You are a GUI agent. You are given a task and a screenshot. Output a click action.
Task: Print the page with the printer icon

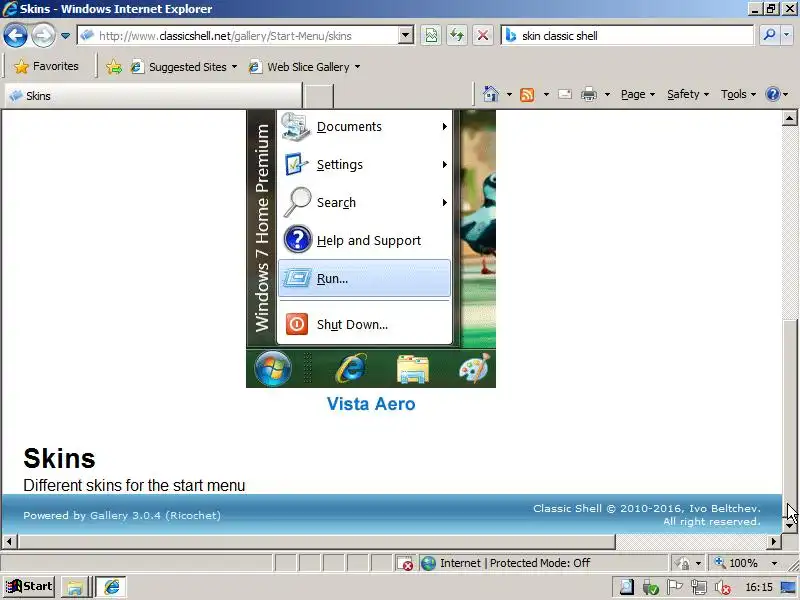click(x=589, y=94)
